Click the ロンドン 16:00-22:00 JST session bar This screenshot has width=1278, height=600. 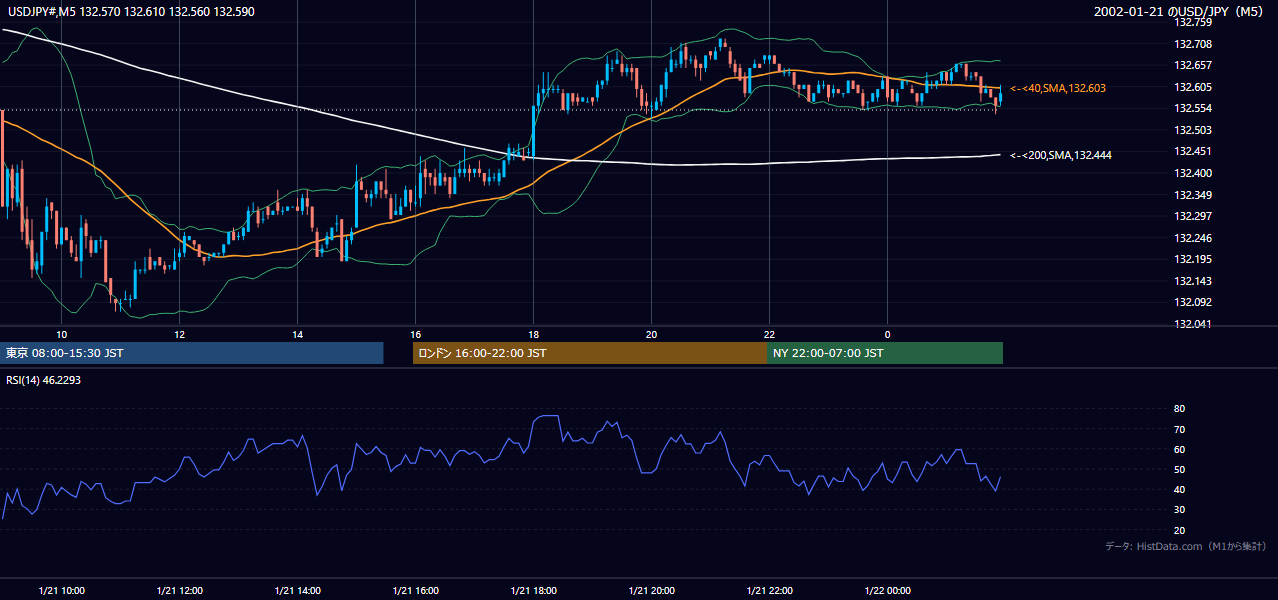click(x=590, y=353)
